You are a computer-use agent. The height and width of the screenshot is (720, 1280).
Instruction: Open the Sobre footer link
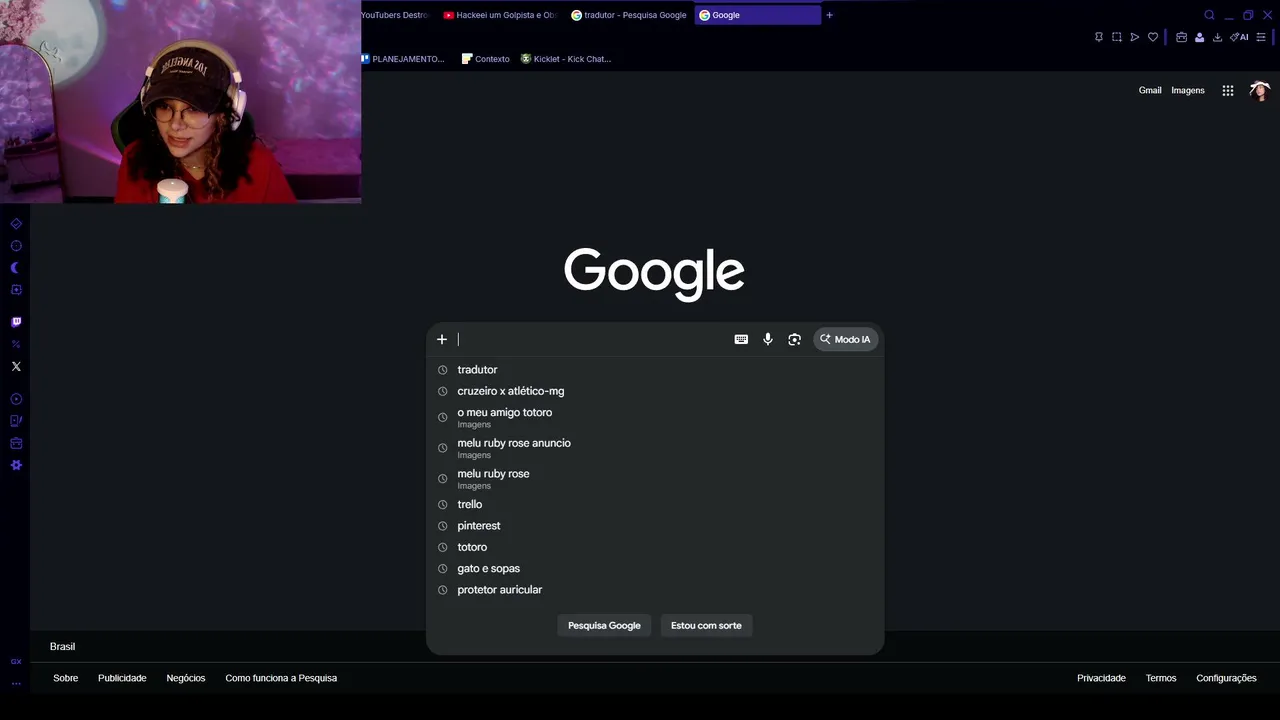click(x=66, y=678)
